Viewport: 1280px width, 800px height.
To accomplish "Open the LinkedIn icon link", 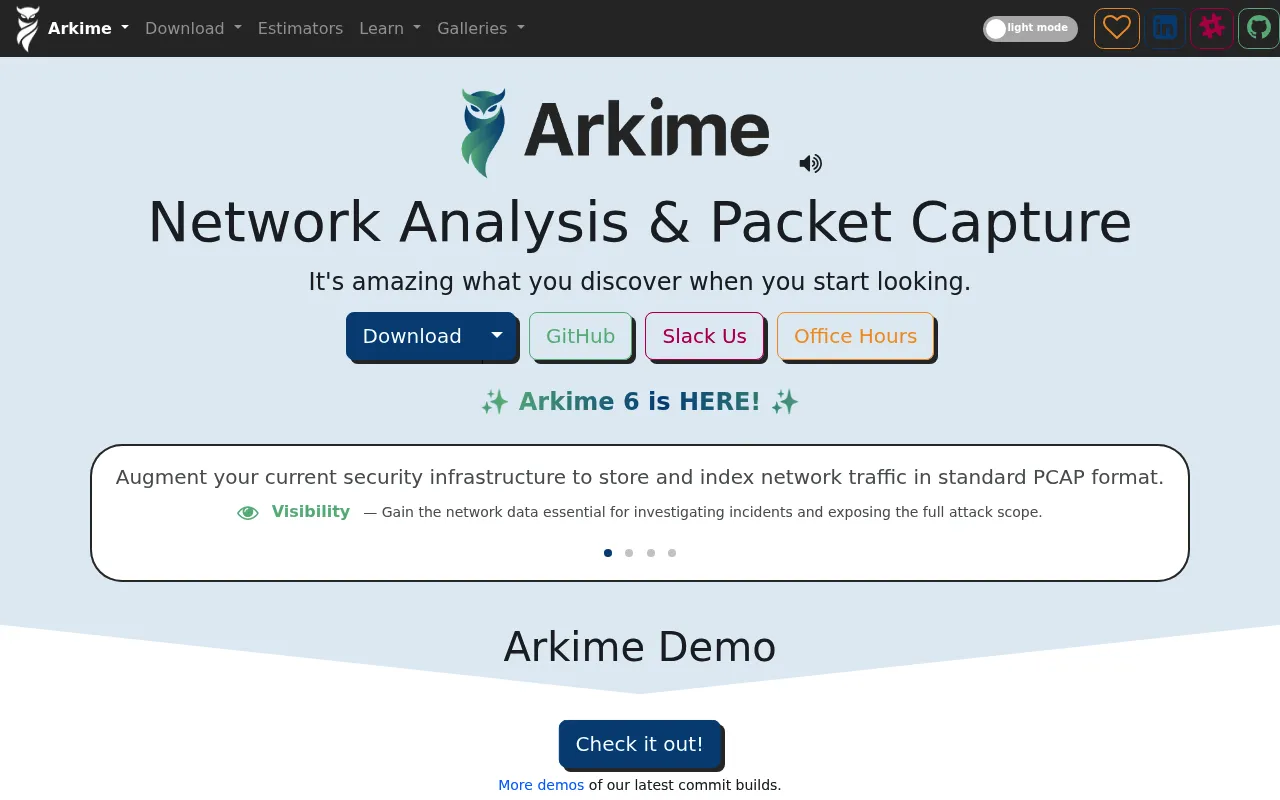I will (x=1164, y=28).
